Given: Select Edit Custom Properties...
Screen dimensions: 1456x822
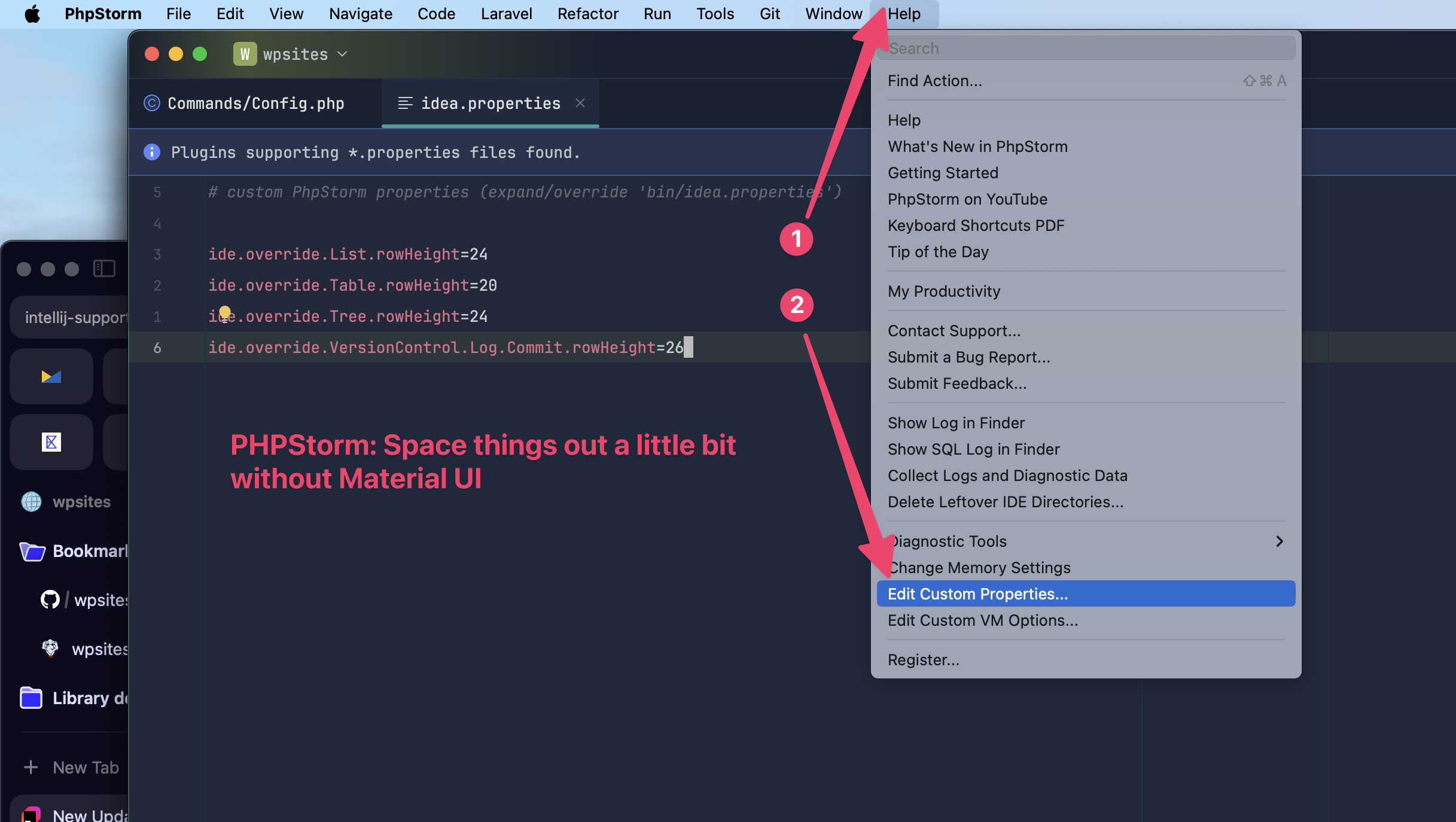Looking at the screenshot, I should click(1086, 594).
